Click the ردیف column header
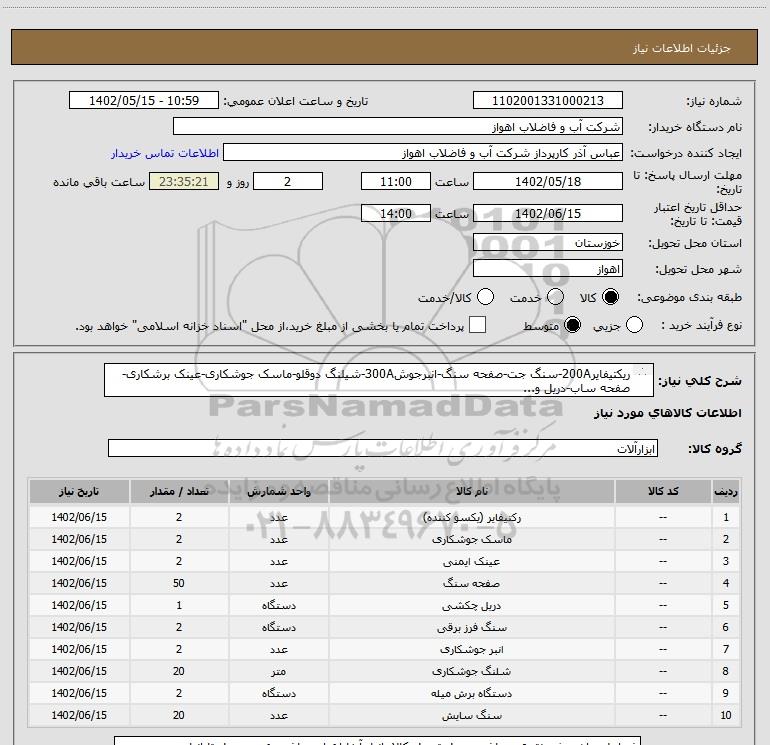This screenshot has height=745, width=770. (x=726, y=491)
